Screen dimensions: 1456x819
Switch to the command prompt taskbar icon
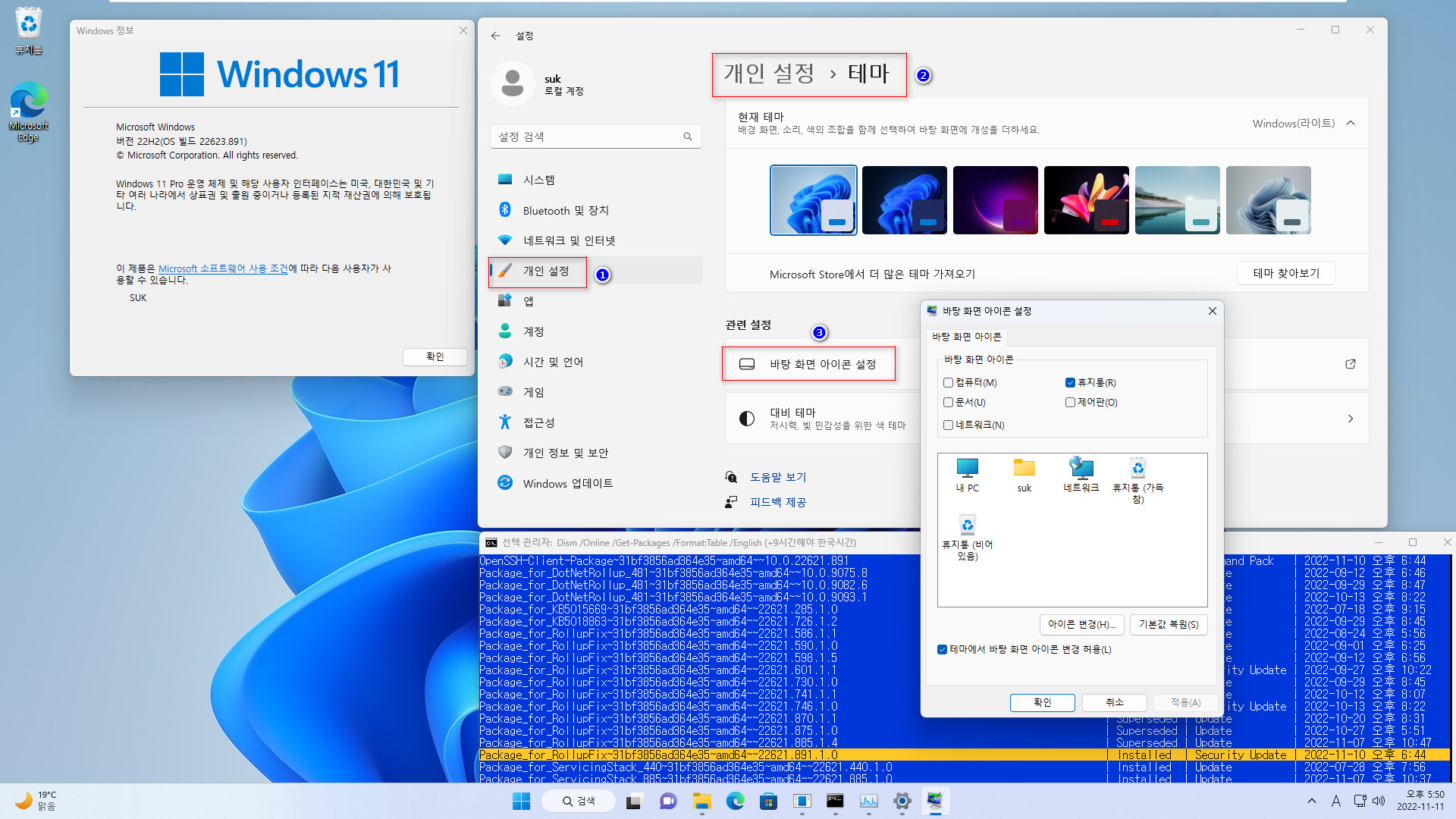(x=835, y=801)
